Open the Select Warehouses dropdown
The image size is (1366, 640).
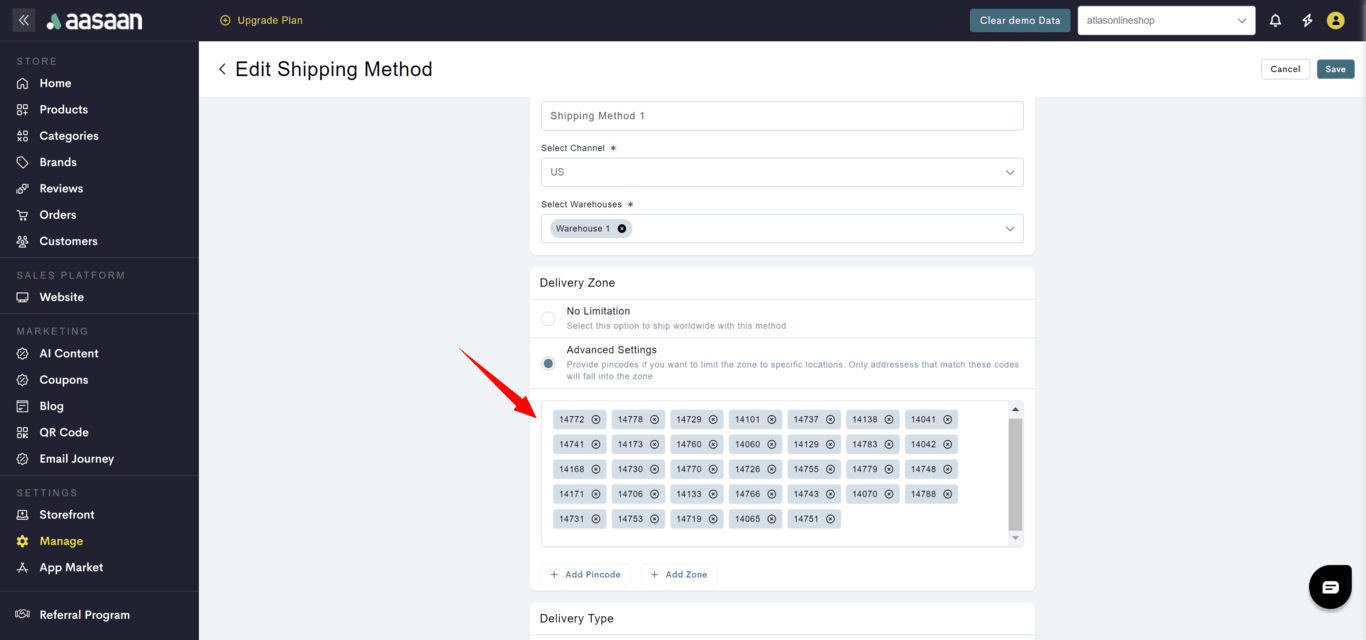(1009, 229)
